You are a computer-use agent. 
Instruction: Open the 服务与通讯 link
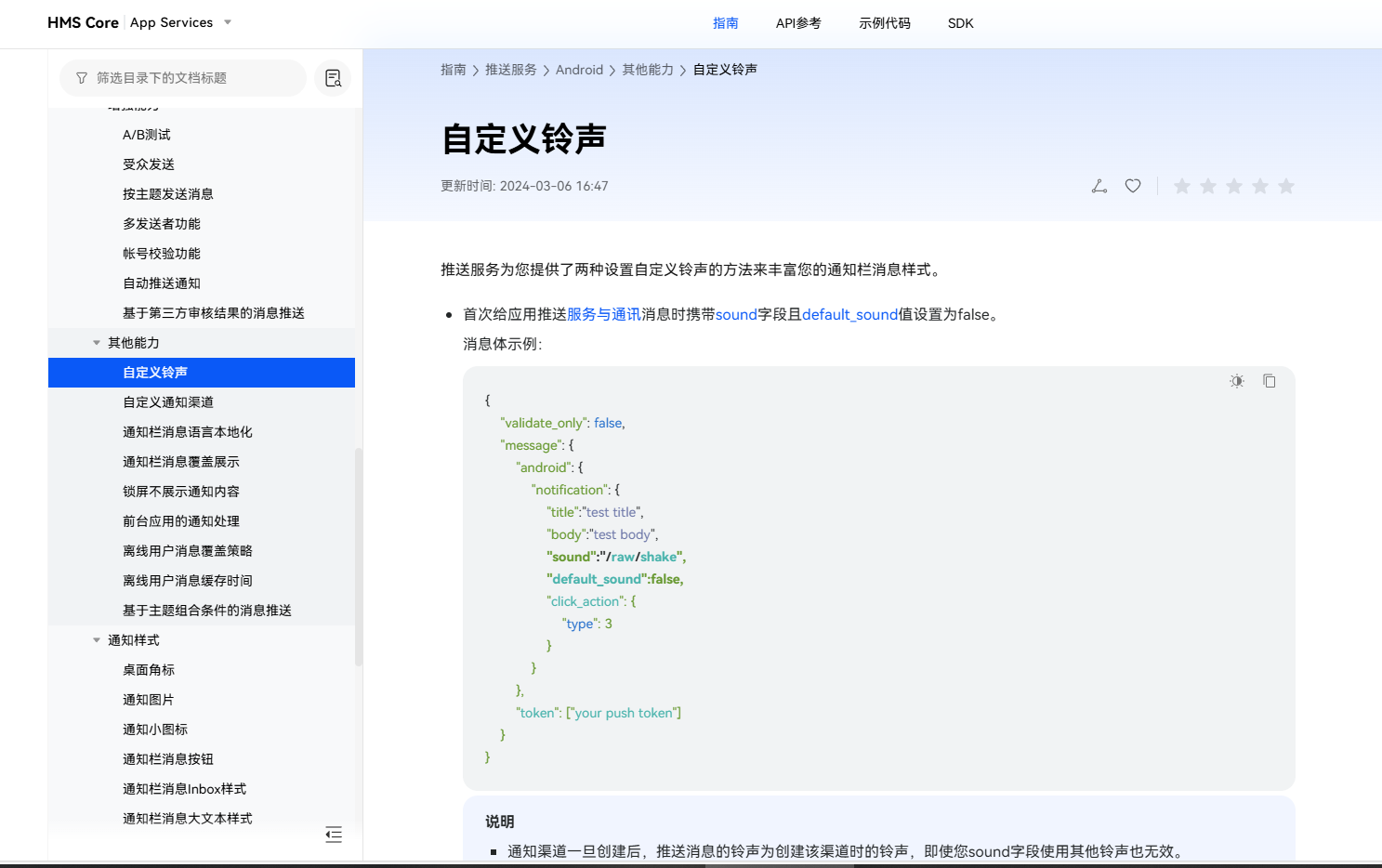[x=604, y=315]
